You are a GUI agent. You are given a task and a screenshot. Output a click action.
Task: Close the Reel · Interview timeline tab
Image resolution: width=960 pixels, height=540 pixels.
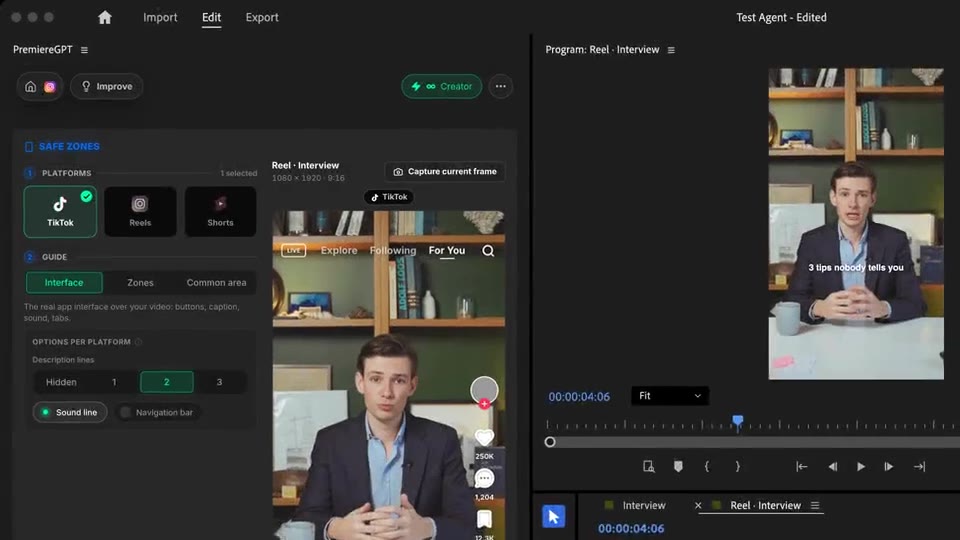click(x=698, y=505)
